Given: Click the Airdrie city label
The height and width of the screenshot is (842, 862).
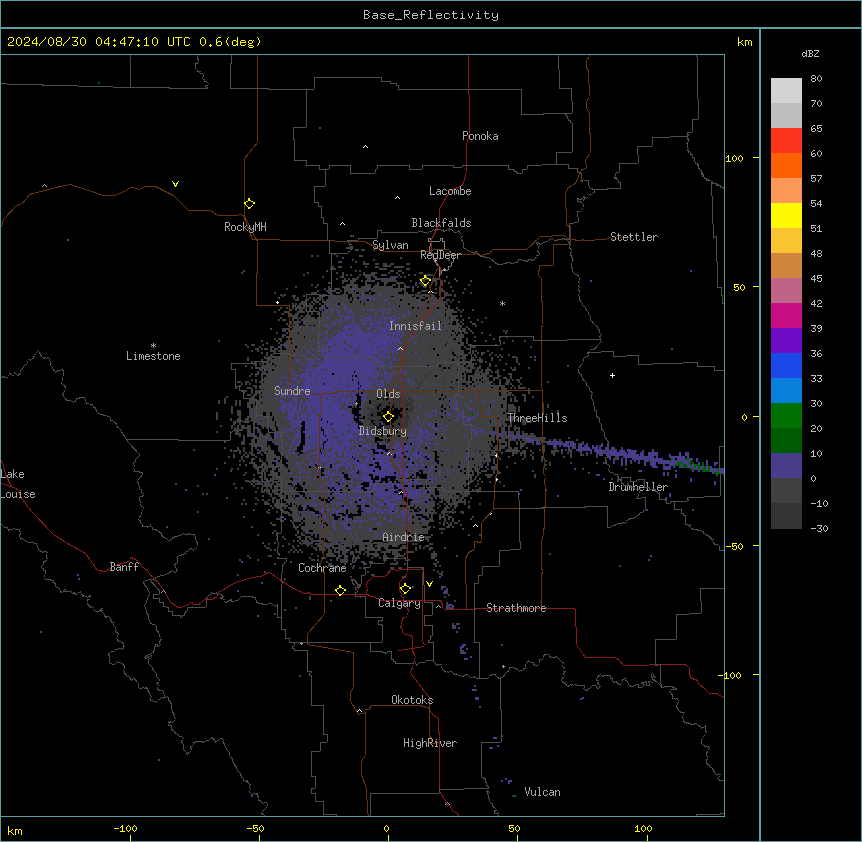Looking at the screenshot, I should coord(404,537).
